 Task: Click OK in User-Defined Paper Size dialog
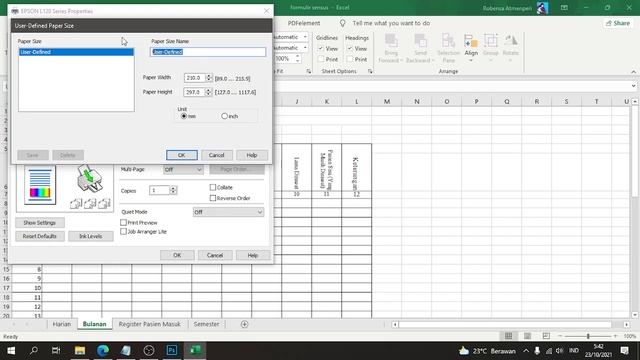tap(182, 155)
